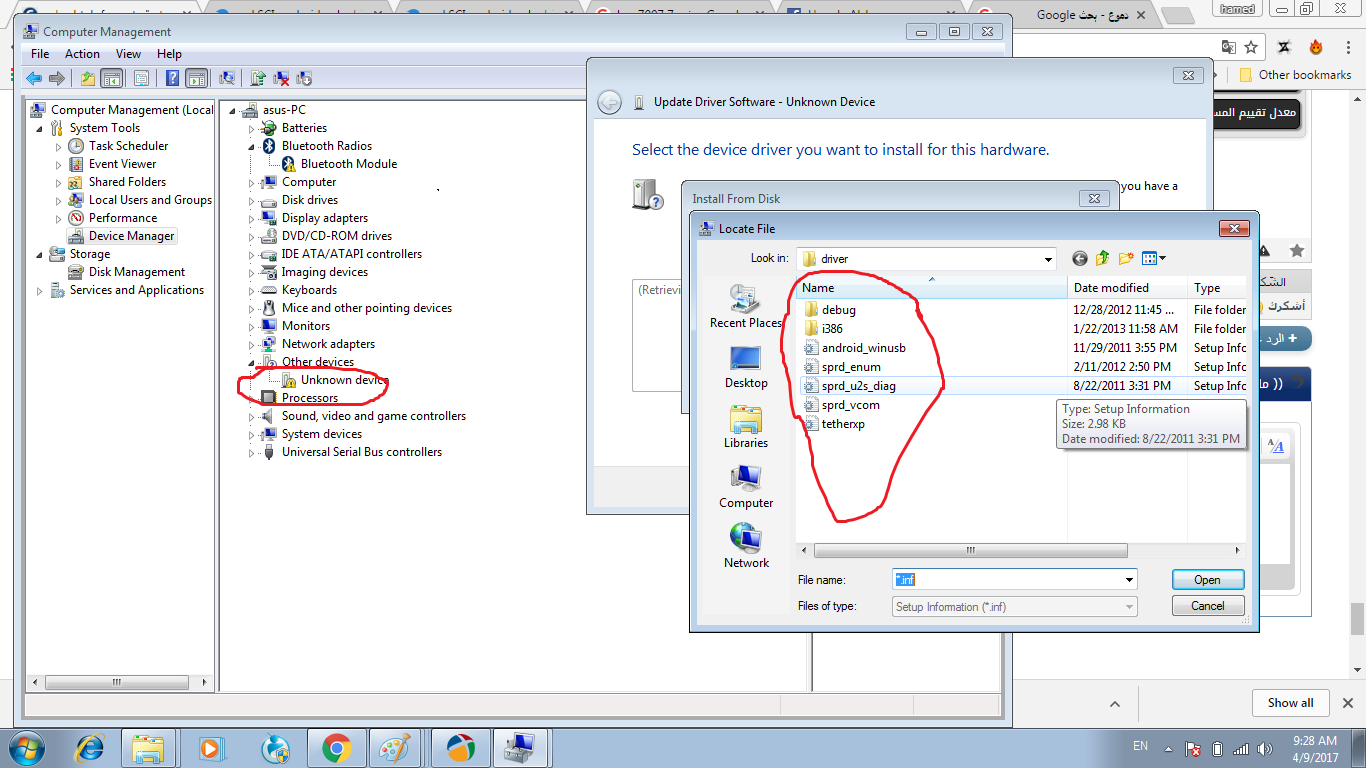This screenshot has height=768, width=1366.
Task: Click Recent Places in the places bar
Action: (746, 307)
